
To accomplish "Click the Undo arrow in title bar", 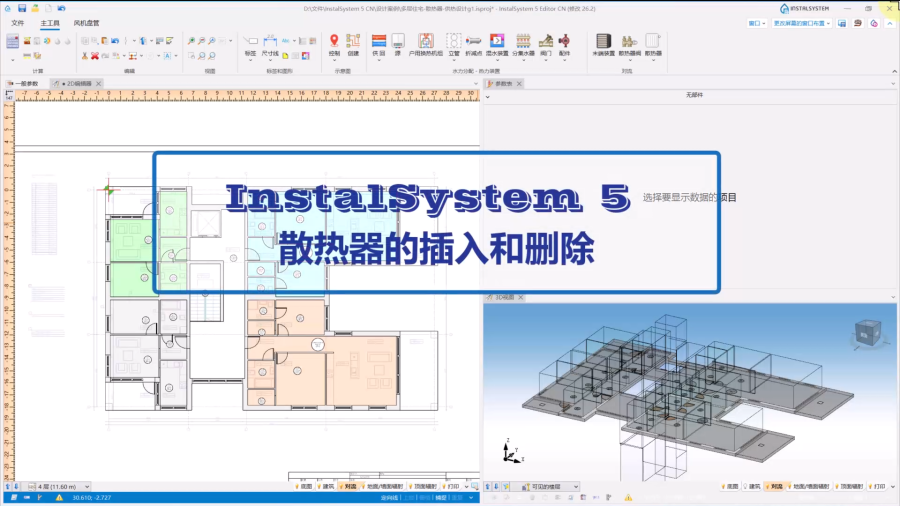I will (x=61, y=8).
